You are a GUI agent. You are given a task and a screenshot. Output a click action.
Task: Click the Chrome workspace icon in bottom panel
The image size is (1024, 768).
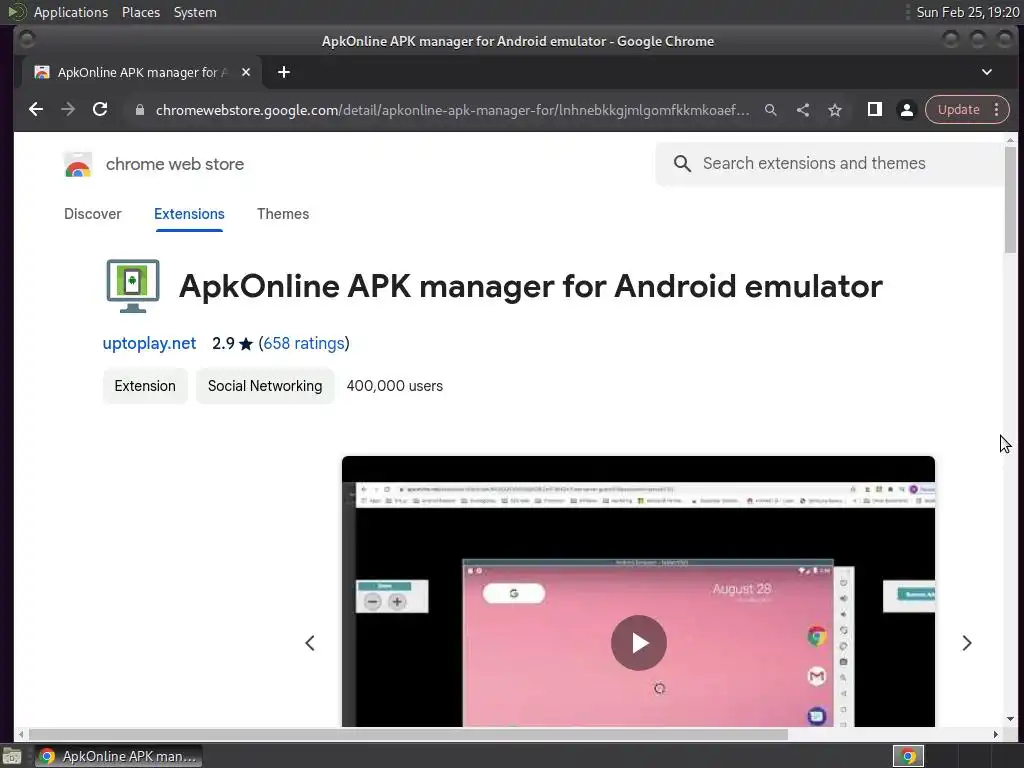908,756
